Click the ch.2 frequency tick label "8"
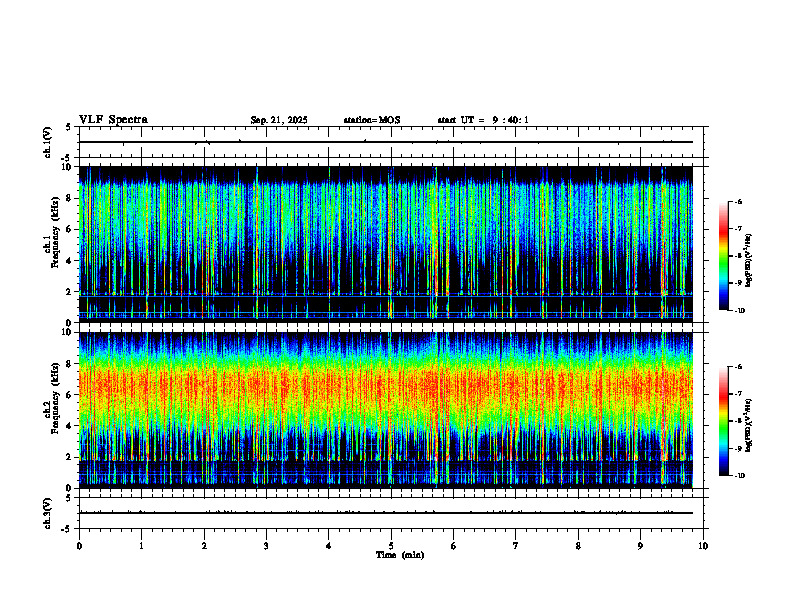The height and width of the screenshot is (612, 792). [69, 364]
